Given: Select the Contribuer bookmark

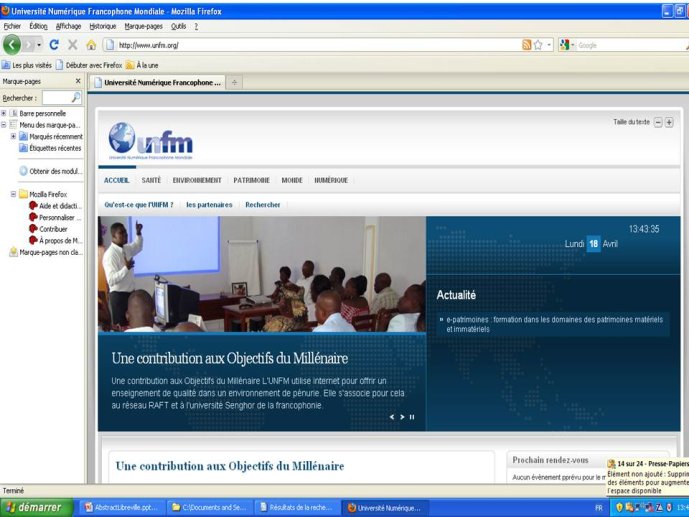Looking at the screenshot, I should point(48,229).
